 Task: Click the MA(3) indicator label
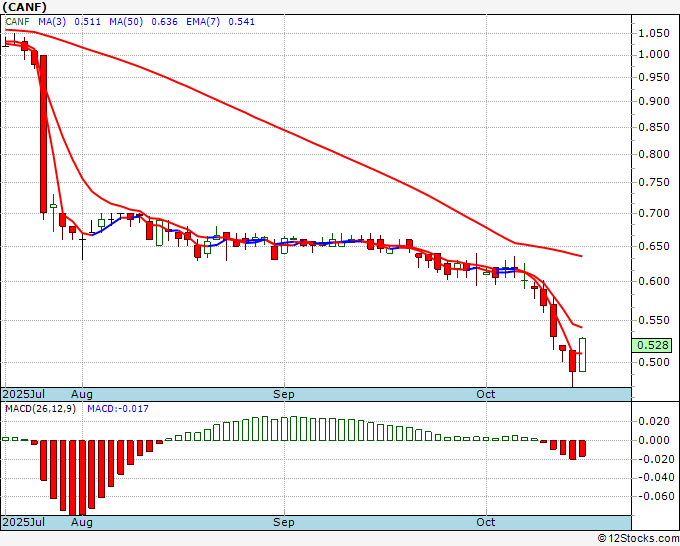(52, 22)
